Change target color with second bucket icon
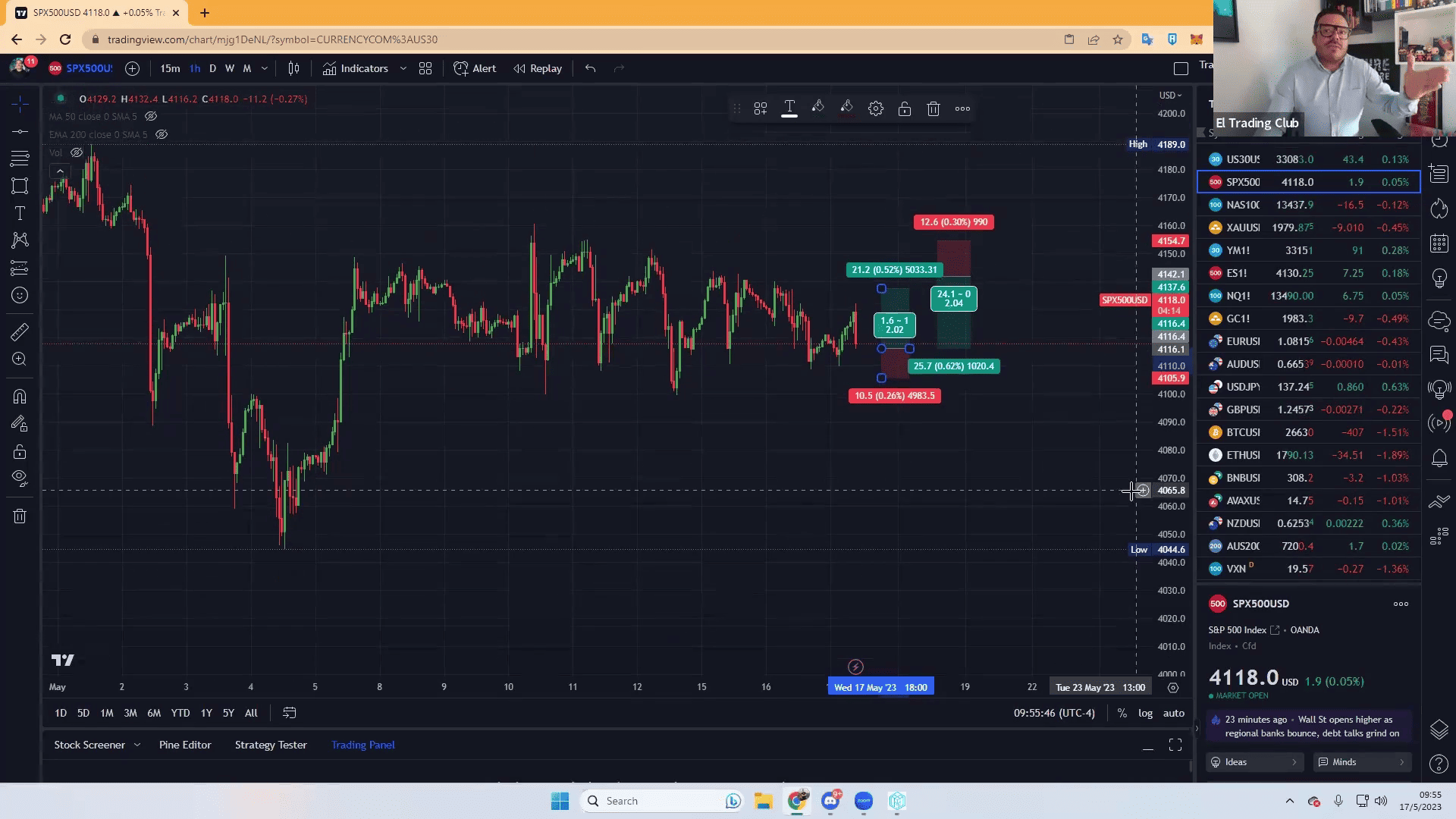Screen dimensions: 1456x819 [846, 108]
